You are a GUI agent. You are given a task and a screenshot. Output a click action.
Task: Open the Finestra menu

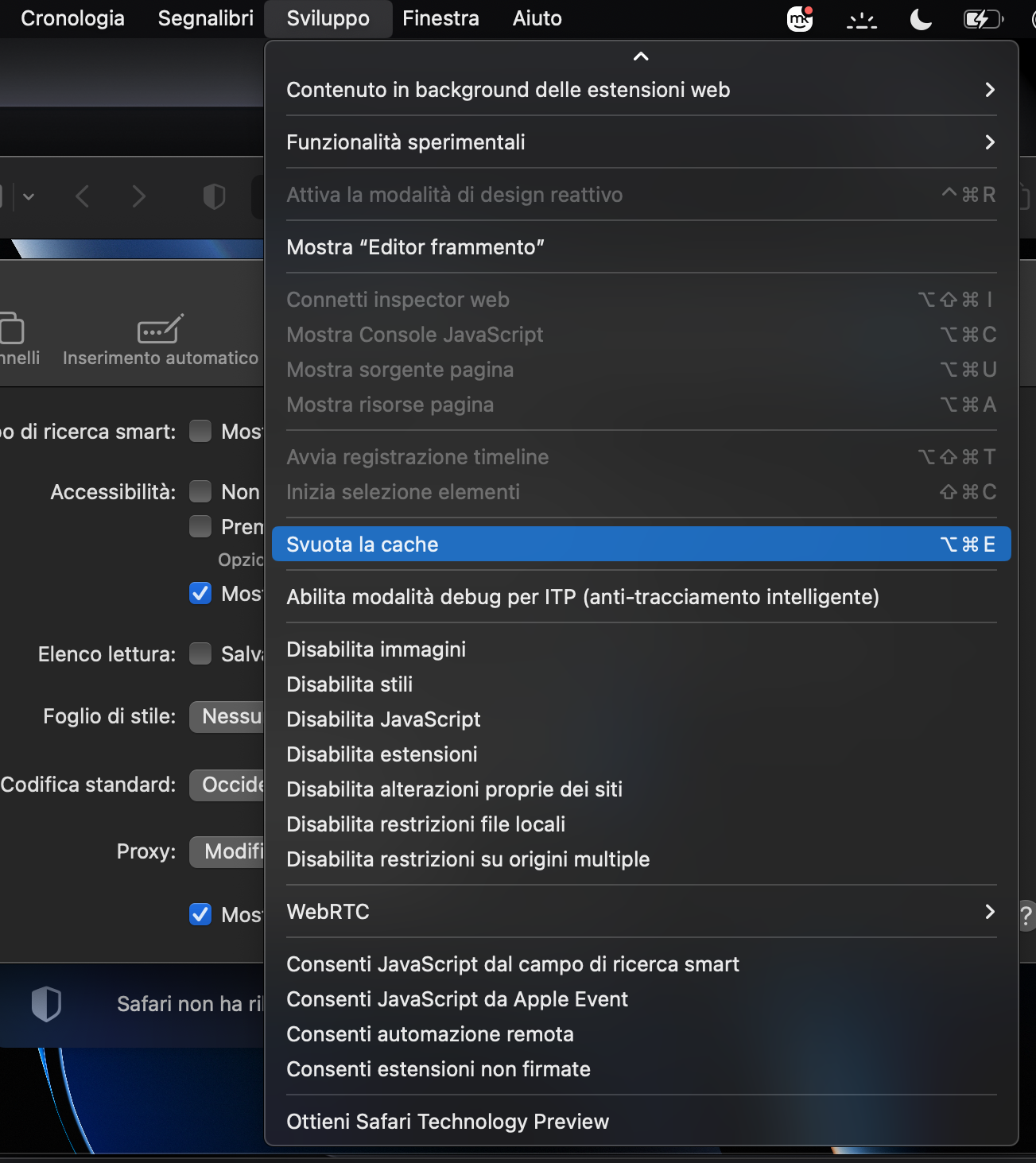point(440,18)
